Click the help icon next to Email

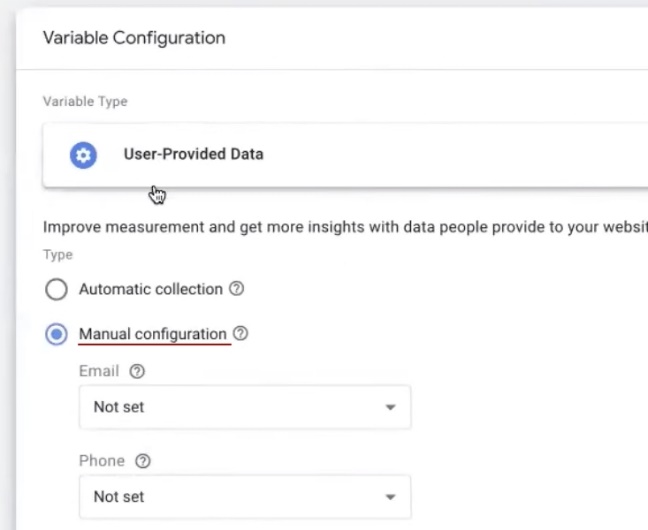(138, 371)
